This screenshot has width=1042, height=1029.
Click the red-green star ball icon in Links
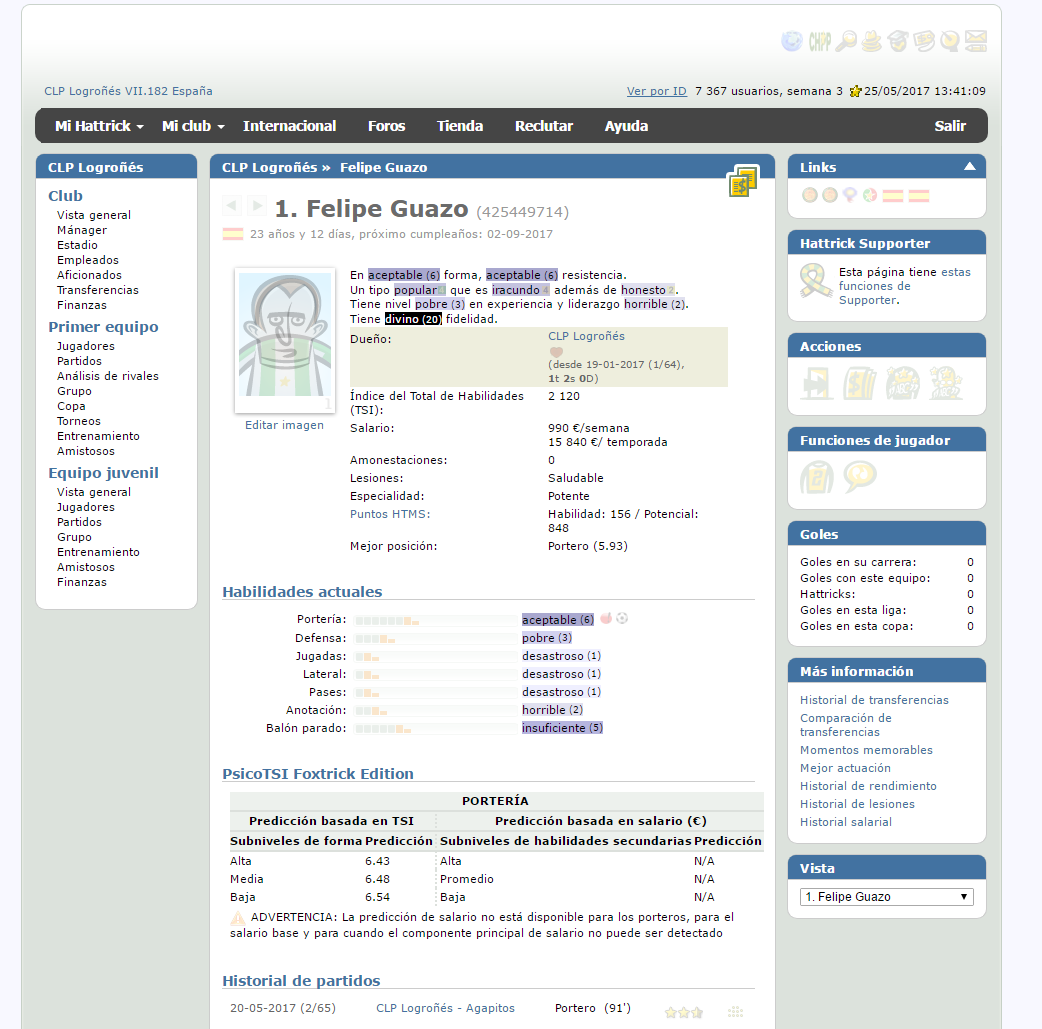[869, 195]
